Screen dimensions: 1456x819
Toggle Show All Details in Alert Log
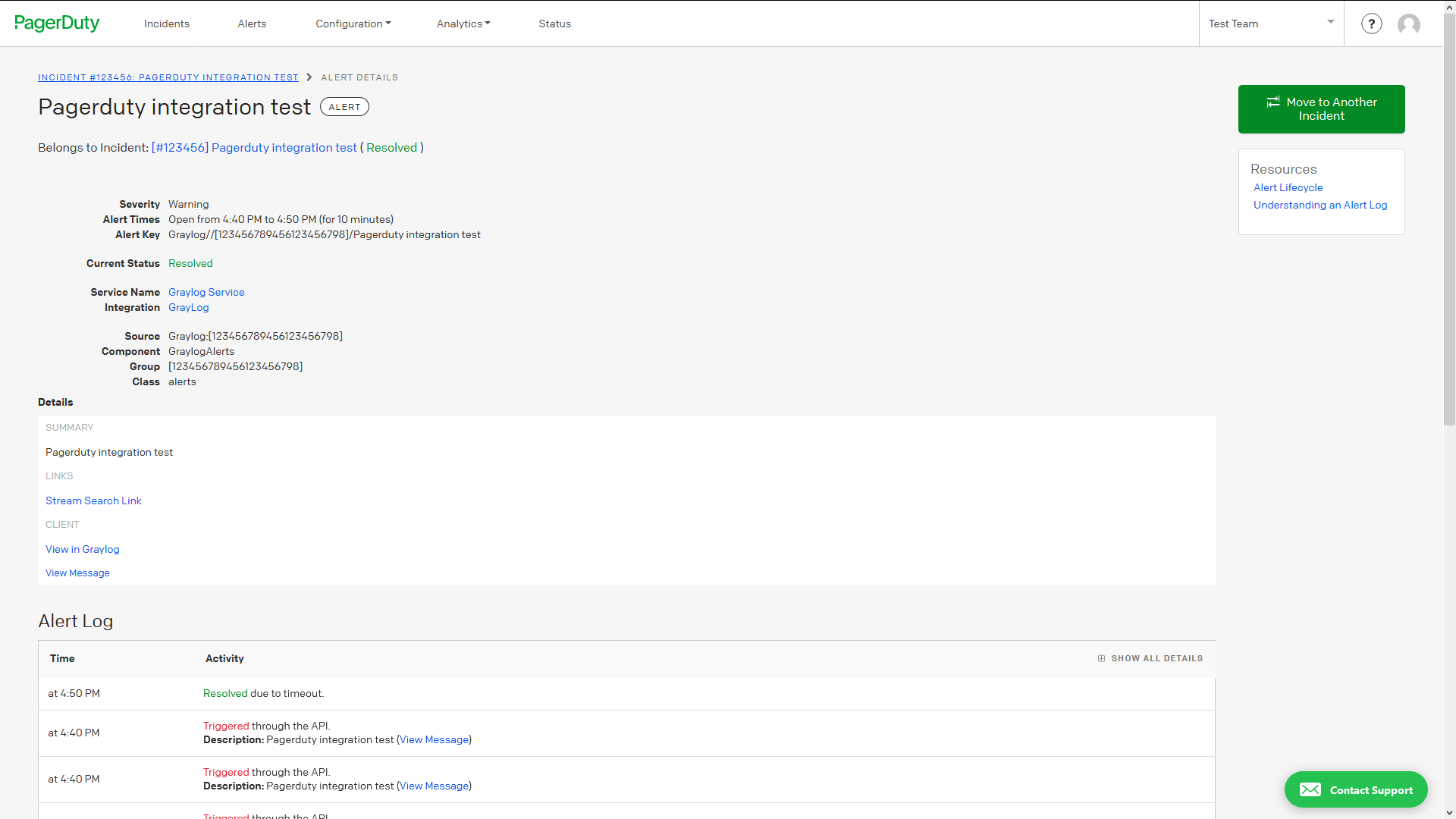click(x=1150, y=658)
